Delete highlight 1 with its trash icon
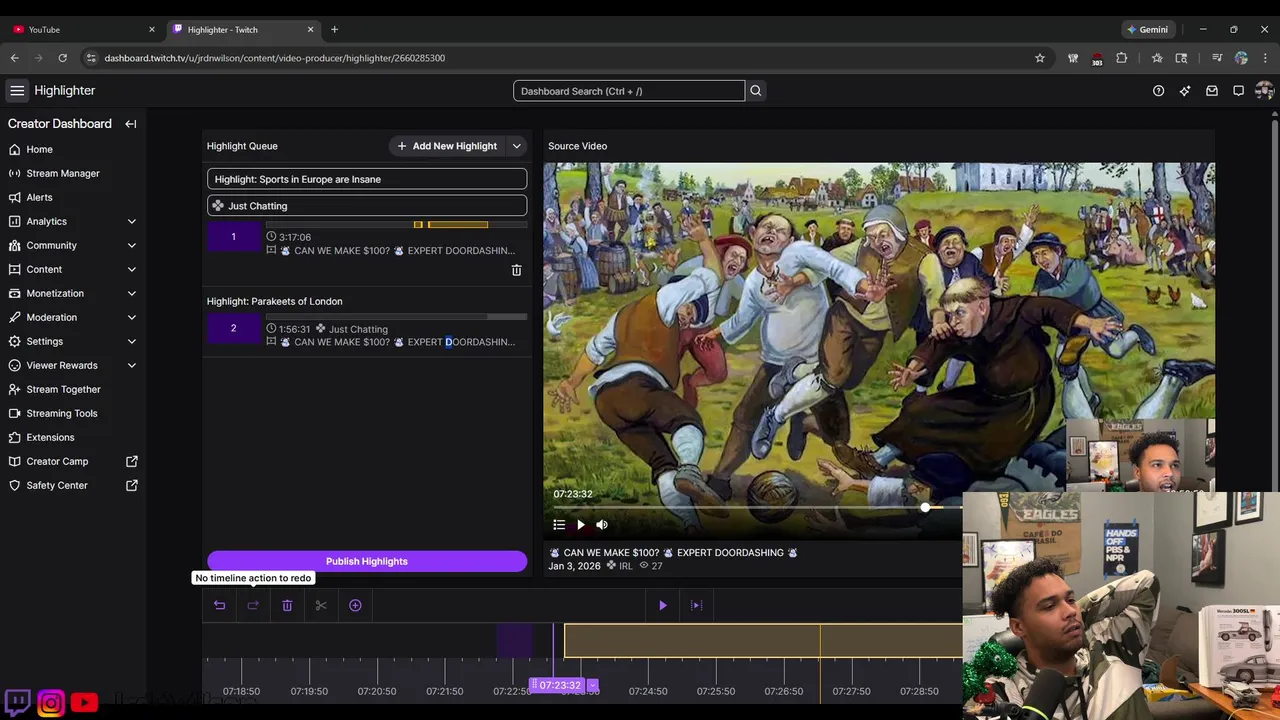This screenshot has width=1280, height=720. tap(517, 270)
